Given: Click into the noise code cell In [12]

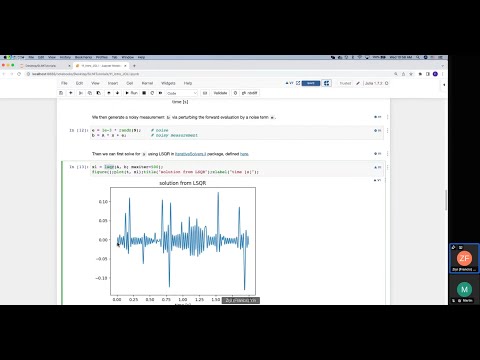Looking at the screenshot, I should (237, 133).
